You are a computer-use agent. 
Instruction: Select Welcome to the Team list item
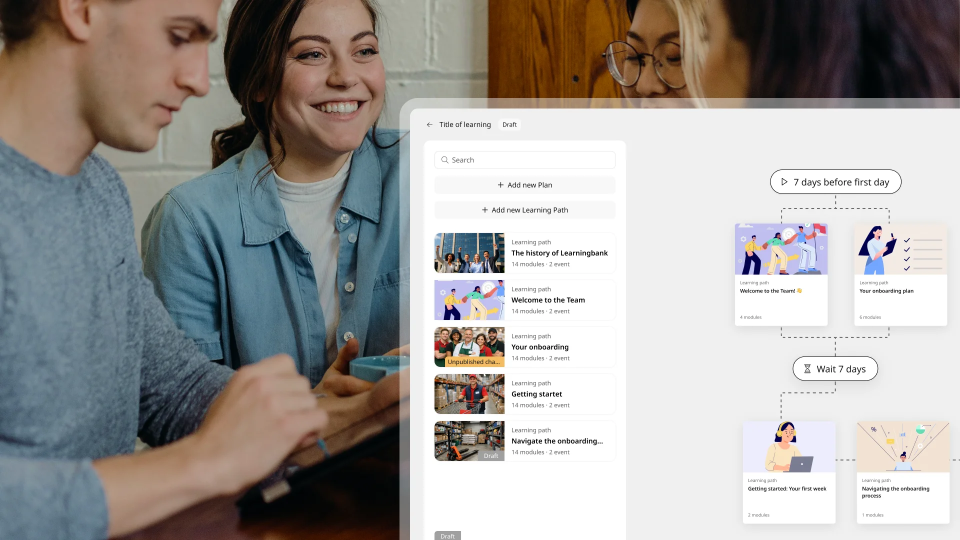point(525,300)
